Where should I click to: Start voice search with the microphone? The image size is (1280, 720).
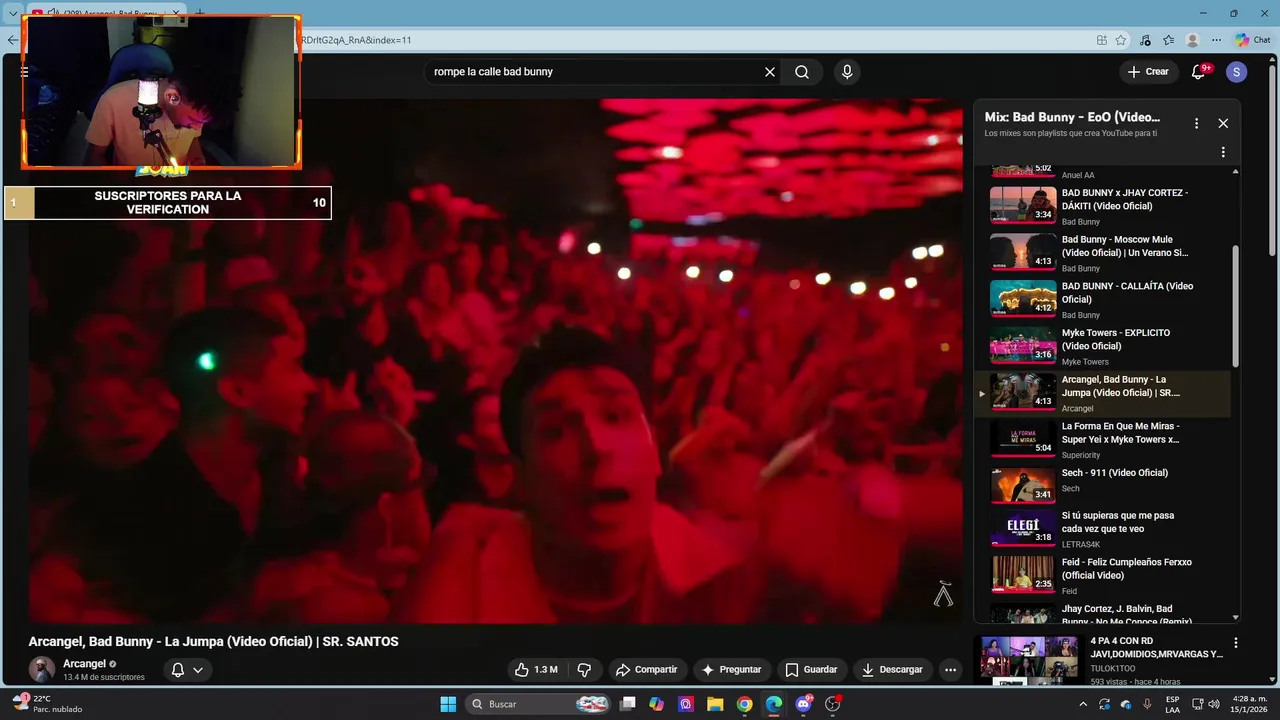847,72
